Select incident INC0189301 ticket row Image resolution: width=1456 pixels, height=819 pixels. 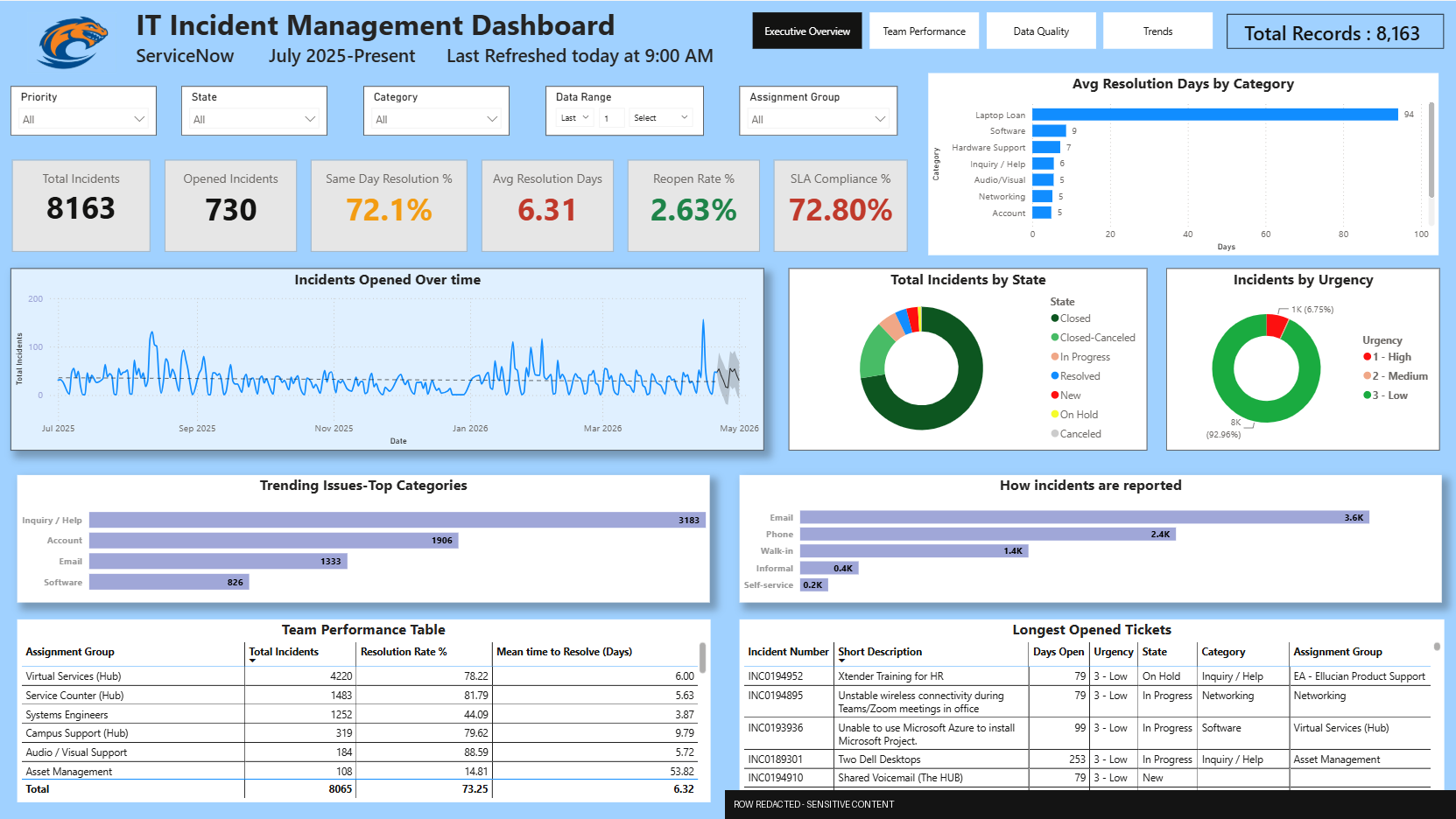1087,759
